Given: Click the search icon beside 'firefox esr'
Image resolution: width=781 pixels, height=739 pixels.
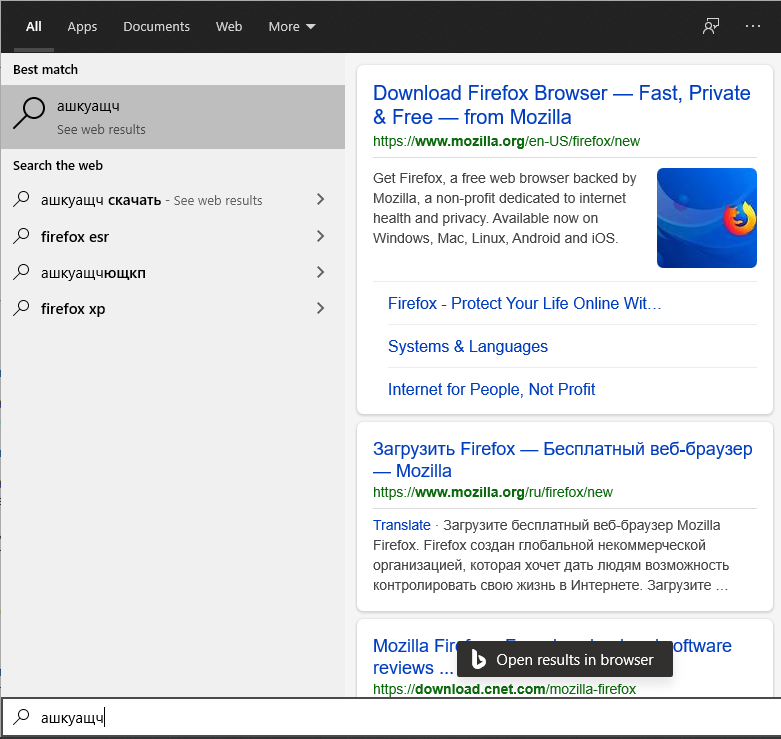Looking at the screenshot, I should pyautogui.click(x=21, y=236).
